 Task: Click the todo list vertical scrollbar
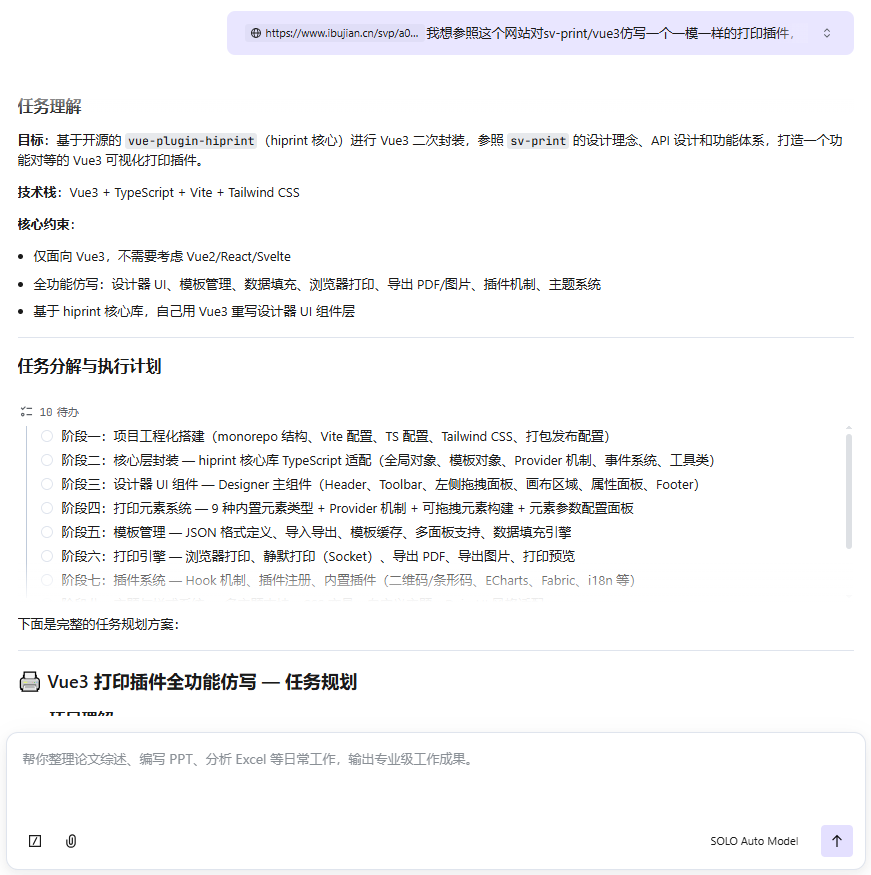click(849, 490)
